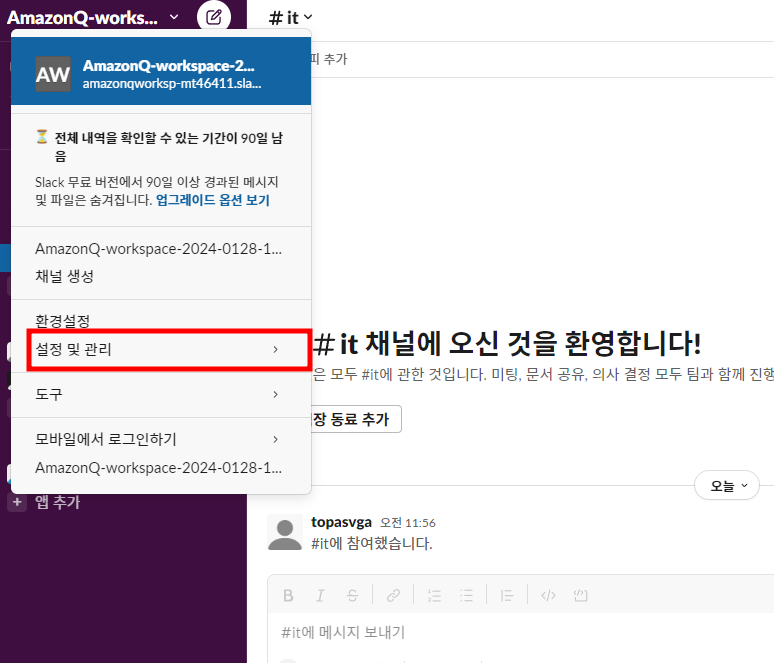The width and height of the screenshot is (774, 663).
Task: Expand the 도구 chevron arrow
Action: click(x=275, y=394)
